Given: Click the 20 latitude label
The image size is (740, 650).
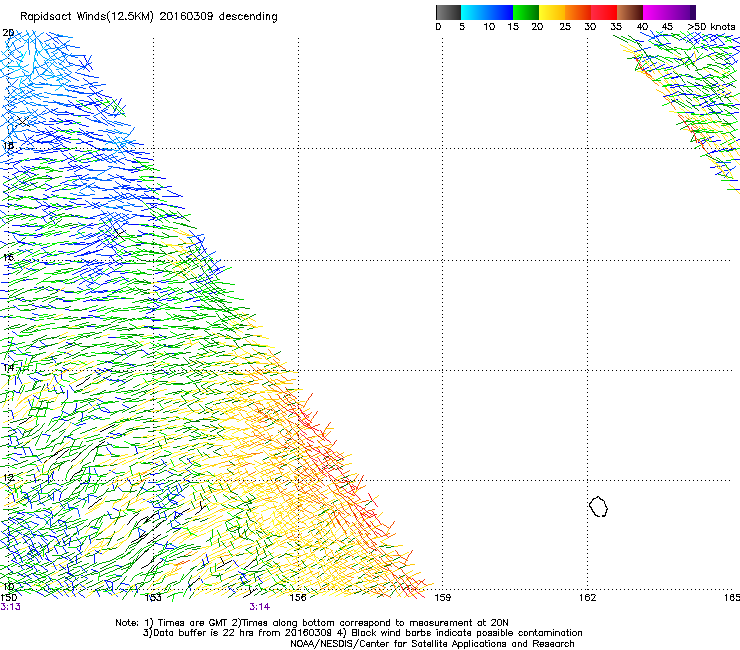Looking at the screenshot, I should point(8,33).
